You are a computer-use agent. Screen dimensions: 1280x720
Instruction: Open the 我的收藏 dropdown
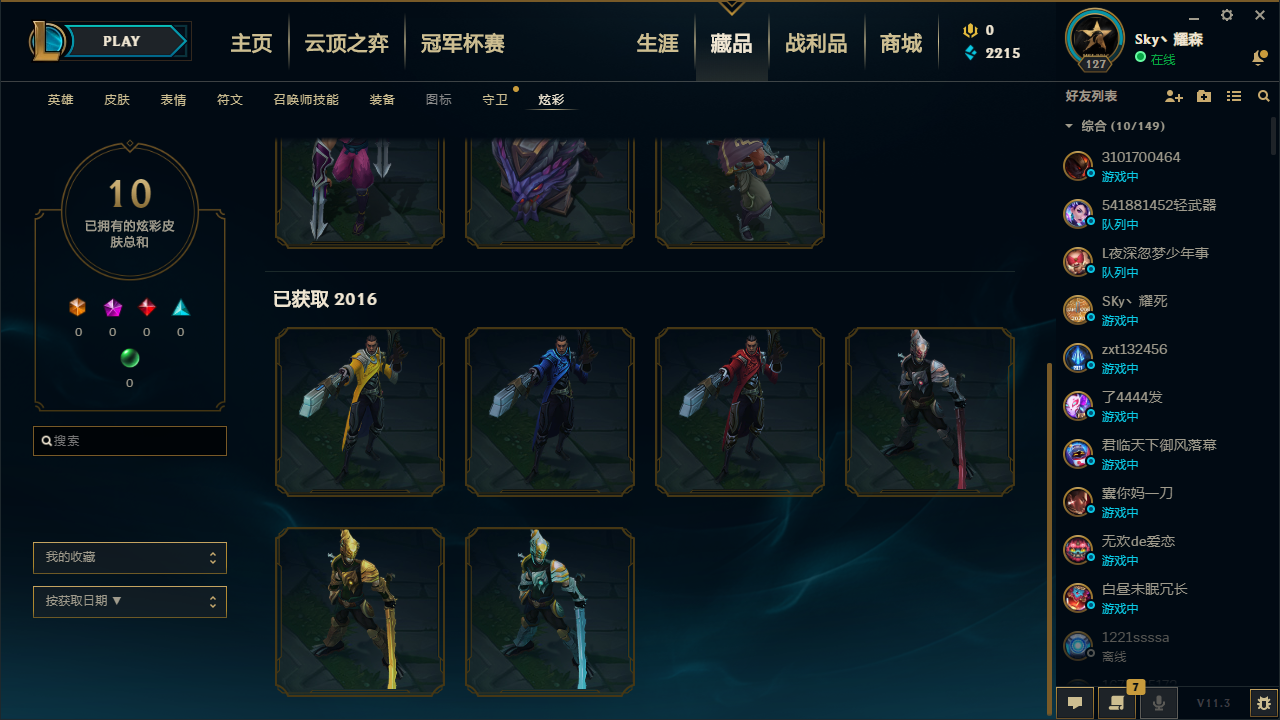130,558
